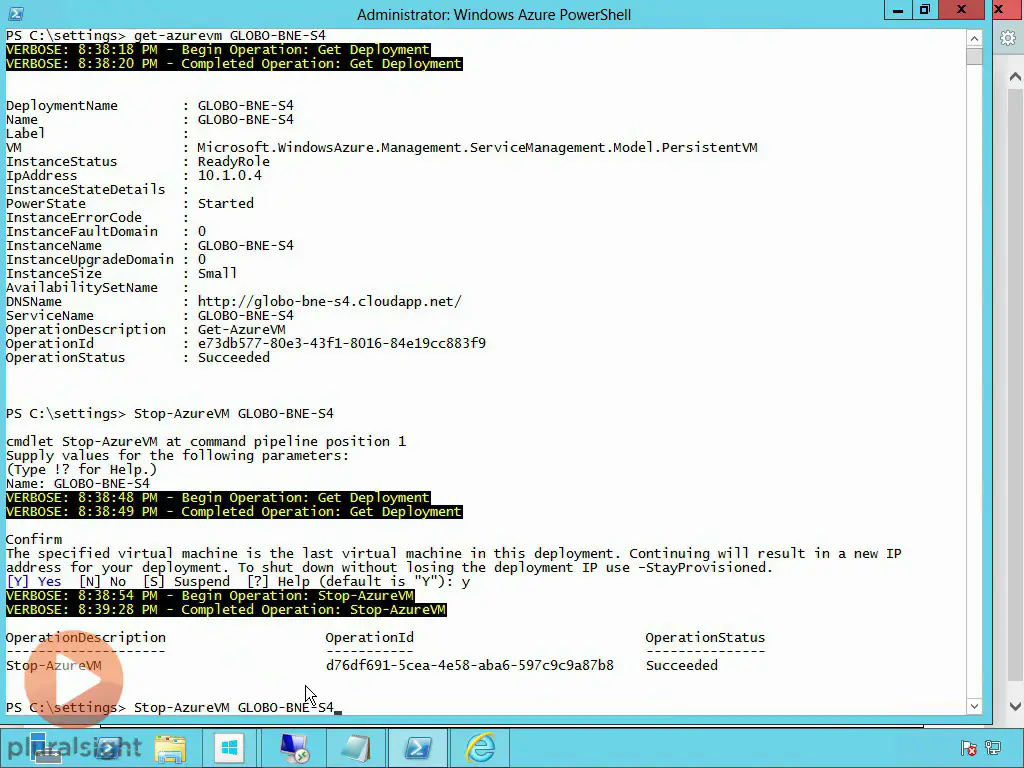Click the current command-line input 'Stop-AzureVM GLOBO-BNE-S4' at bottom
1024x768 pixels.
234,707
